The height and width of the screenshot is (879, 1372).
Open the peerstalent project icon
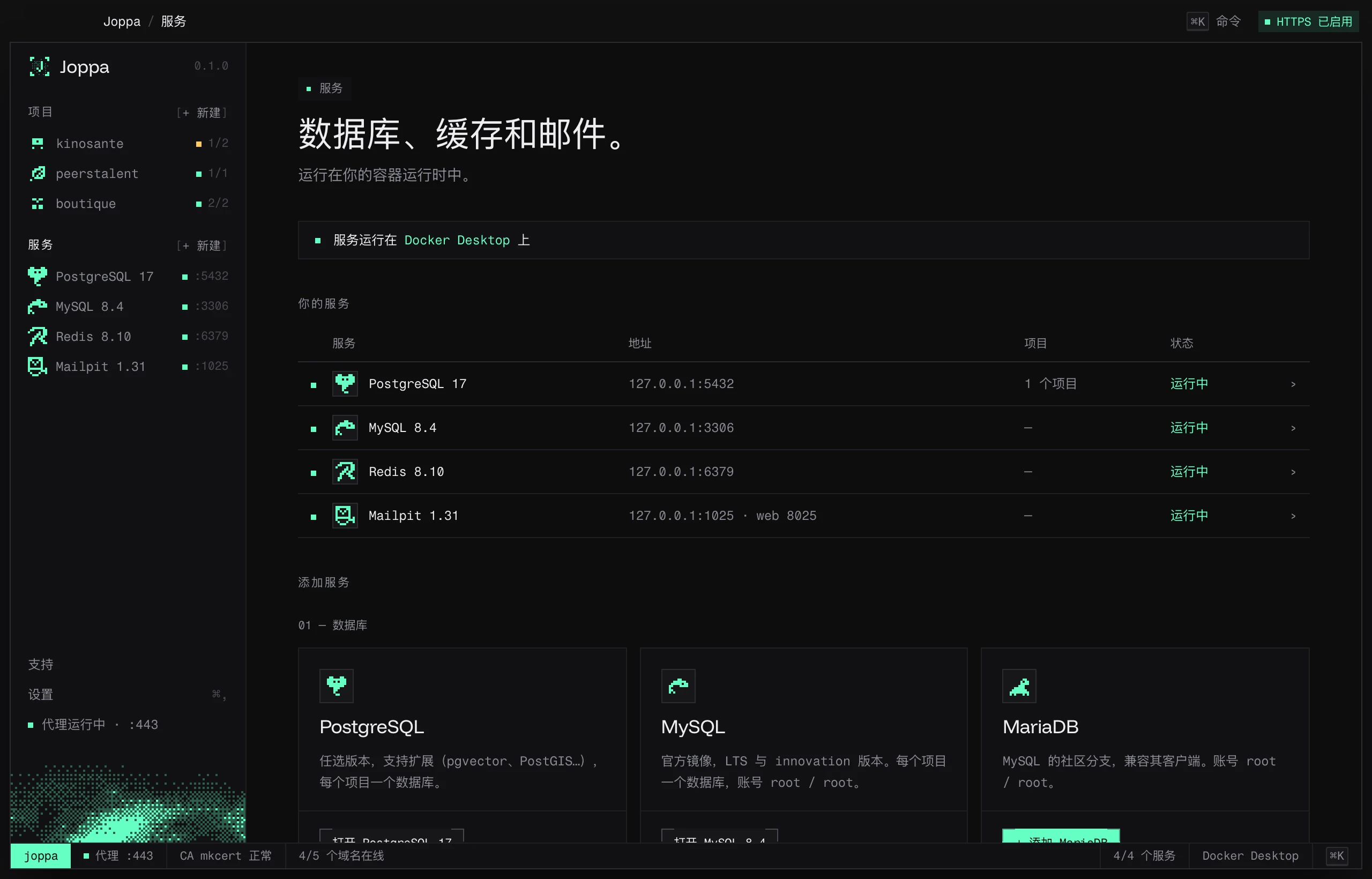pyautogui.click(x=38, y=174)
